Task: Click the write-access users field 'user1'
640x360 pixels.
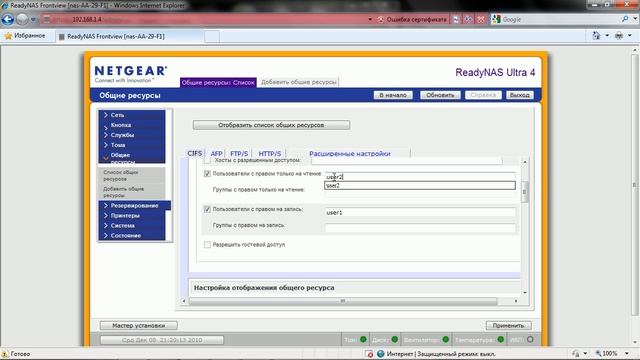Action: coord(420,212)
